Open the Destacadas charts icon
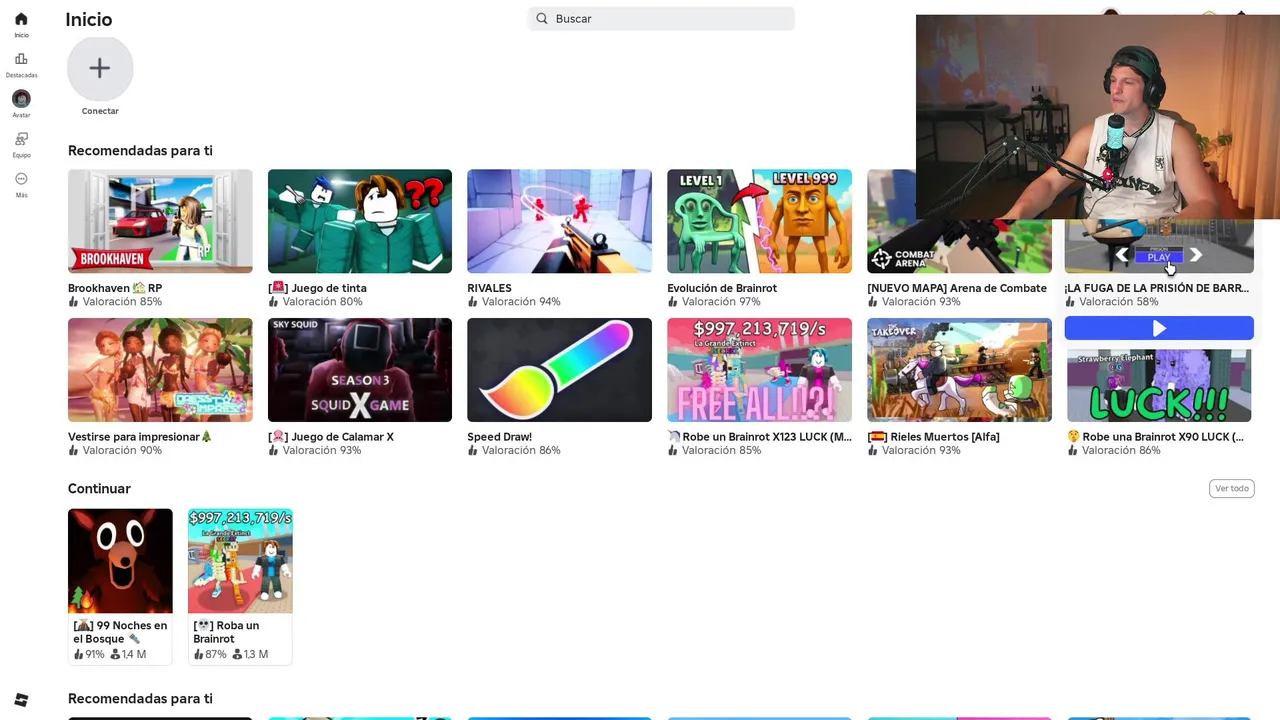This screenshot has width=1280, height=720. (x=21, y=59)
